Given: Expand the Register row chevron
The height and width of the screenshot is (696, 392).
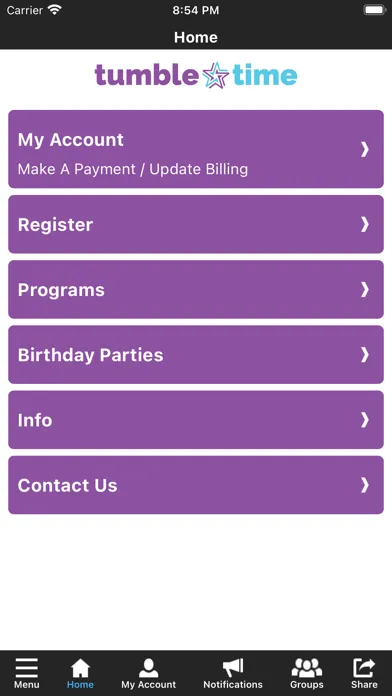Looking at the screenshot, I should pos(365,224).
